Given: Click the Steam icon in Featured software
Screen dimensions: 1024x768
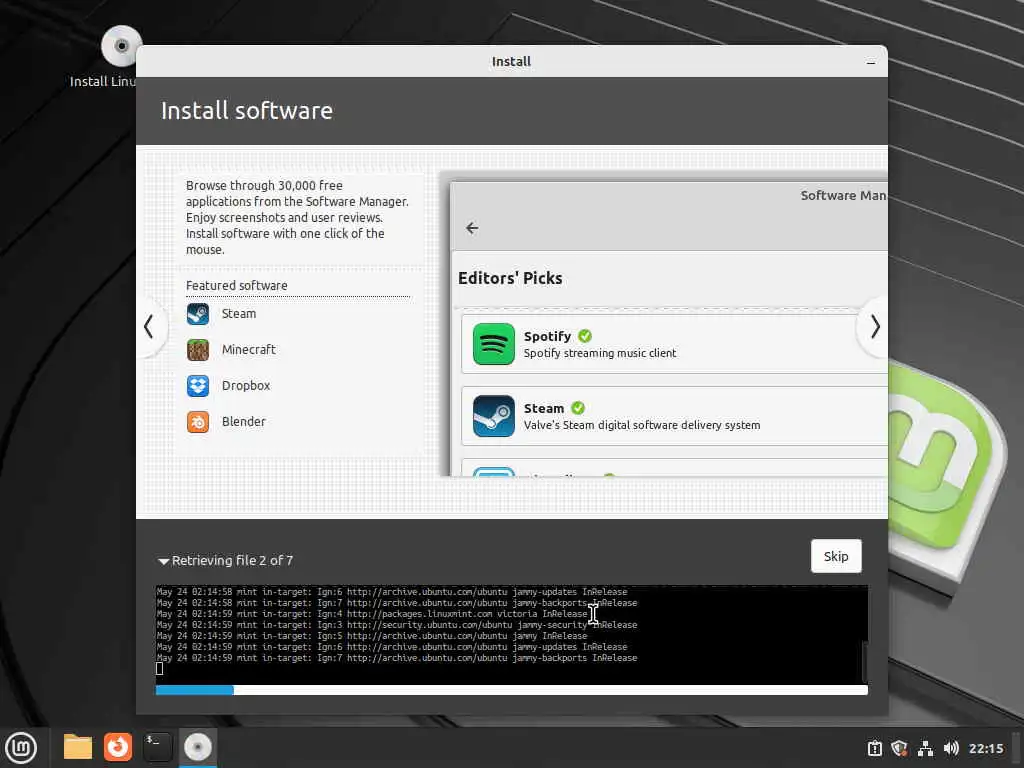Looking at the screenshot, I should [198, 314].
